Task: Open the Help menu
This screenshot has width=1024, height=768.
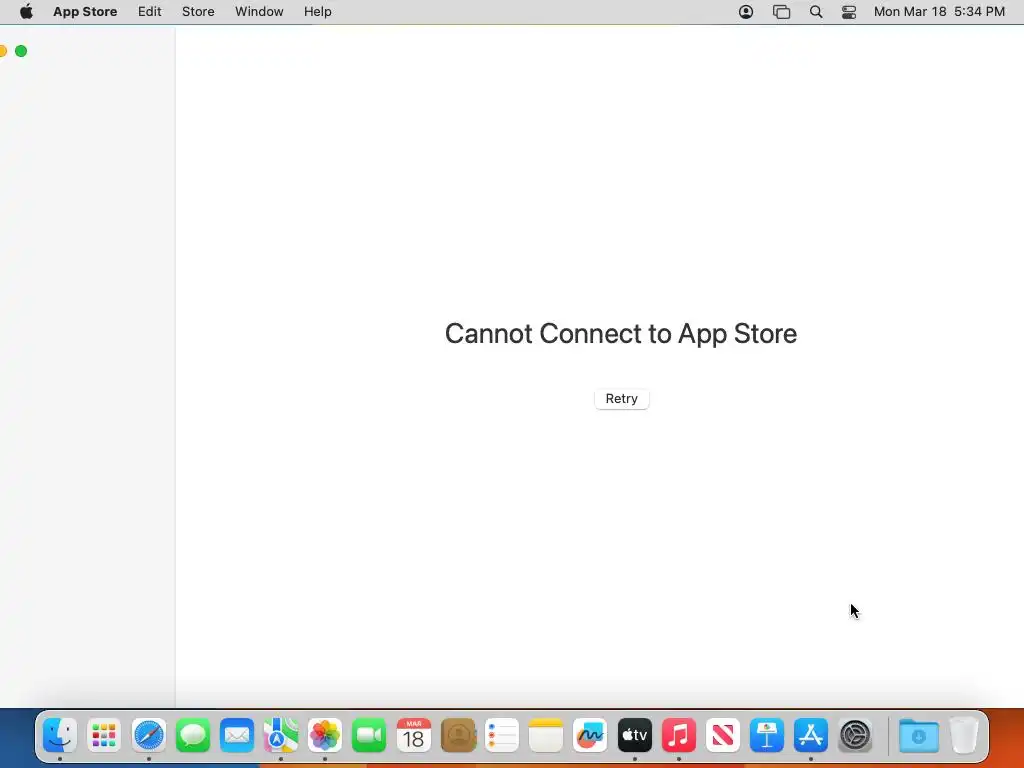Action: [x=317, y=12]
